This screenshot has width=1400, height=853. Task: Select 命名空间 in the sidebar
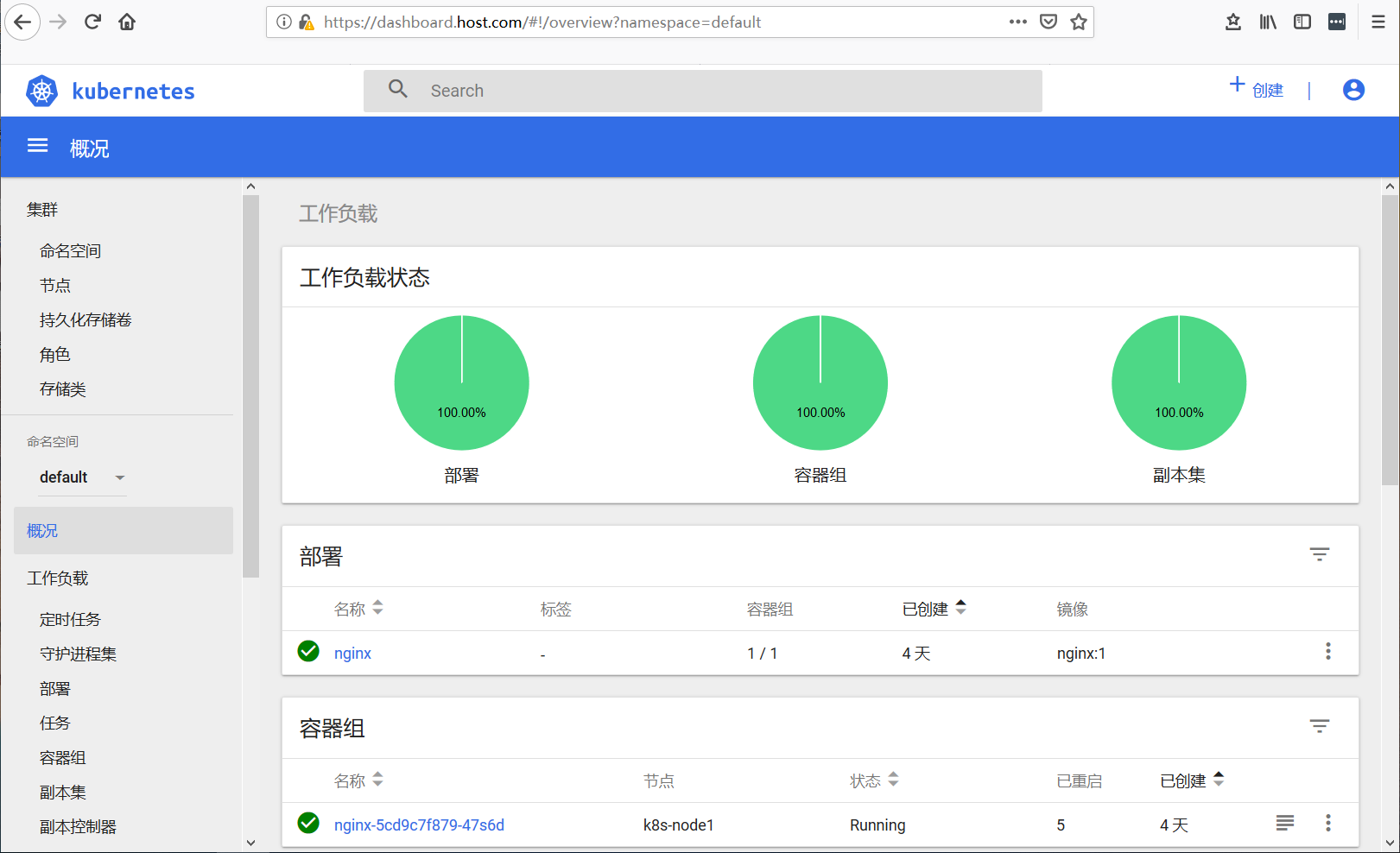pos(69,250)
